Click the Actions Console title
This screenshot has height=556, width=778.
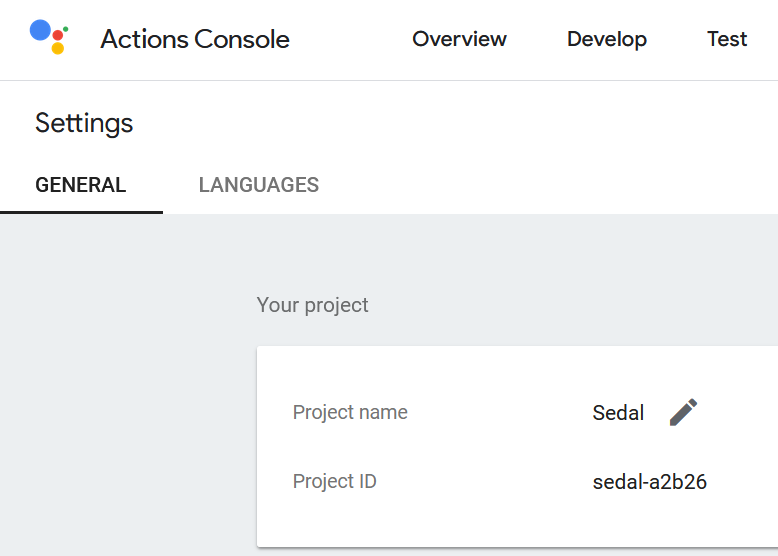click(195, 39)
